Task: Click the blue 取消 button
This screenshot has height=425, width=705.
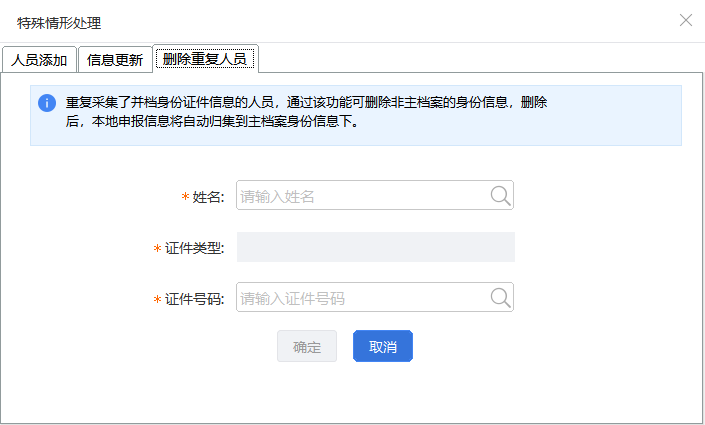Action: (x=383, y=346)
